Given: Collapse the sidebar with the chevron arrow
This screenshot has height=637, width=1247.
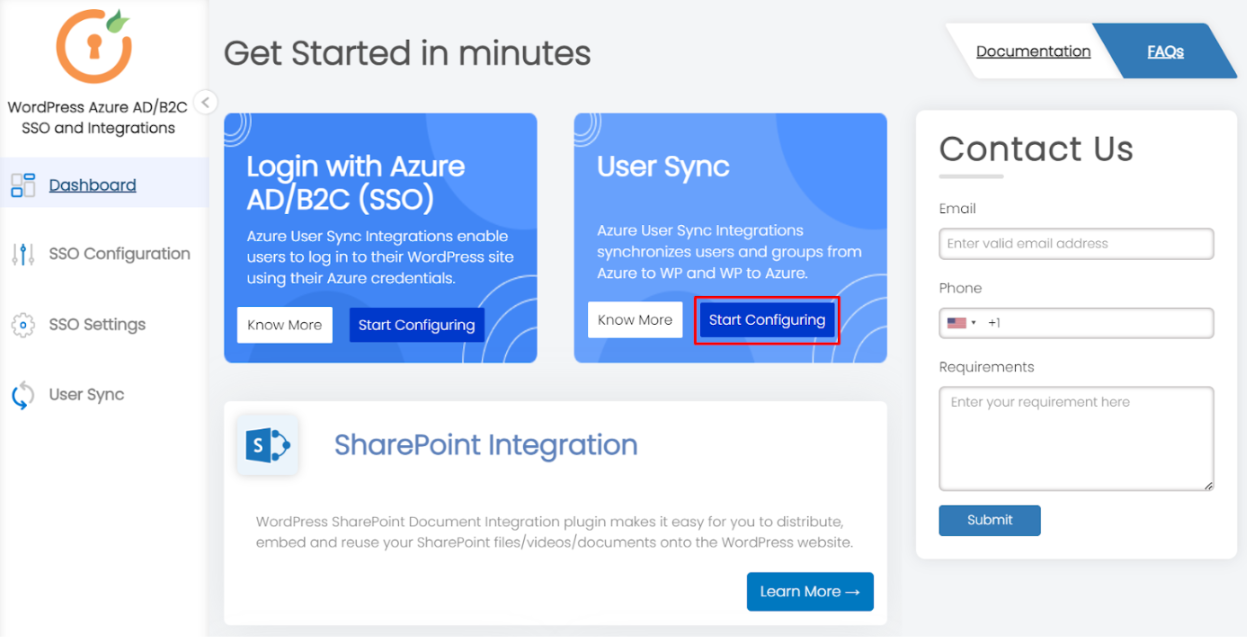Looking at the screenshot, I should coord(206,102).
